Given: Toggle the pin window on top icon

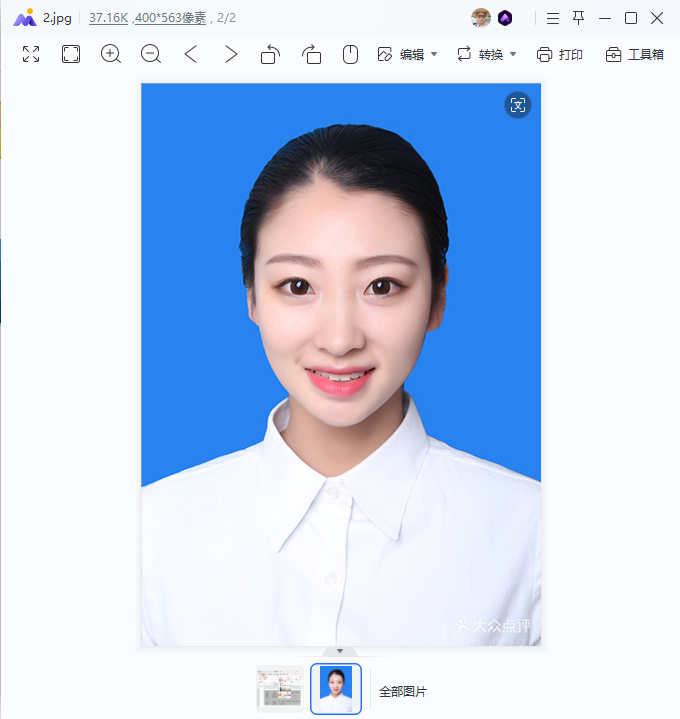Looking at the screenshot, I should tap(579, 18).
